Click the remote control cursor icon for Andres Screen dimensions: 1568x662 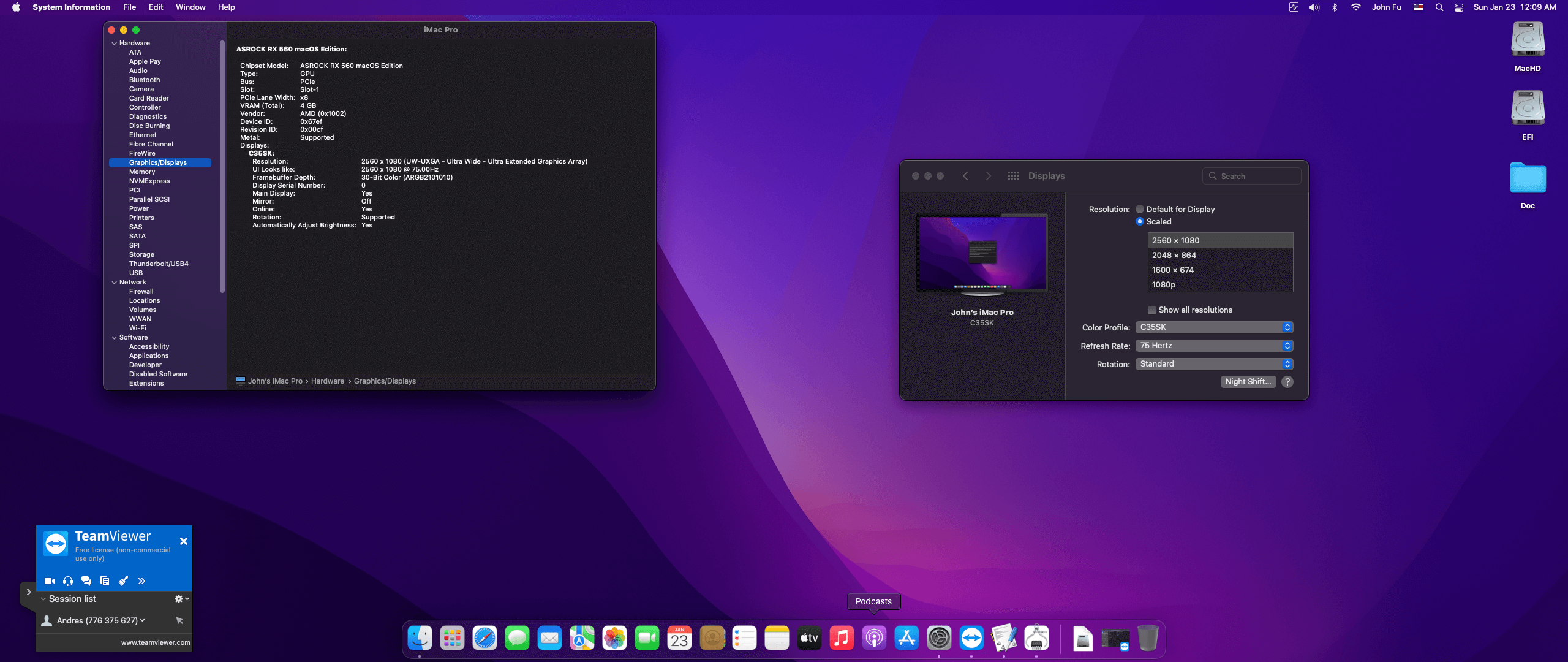[x=179, y=620]
